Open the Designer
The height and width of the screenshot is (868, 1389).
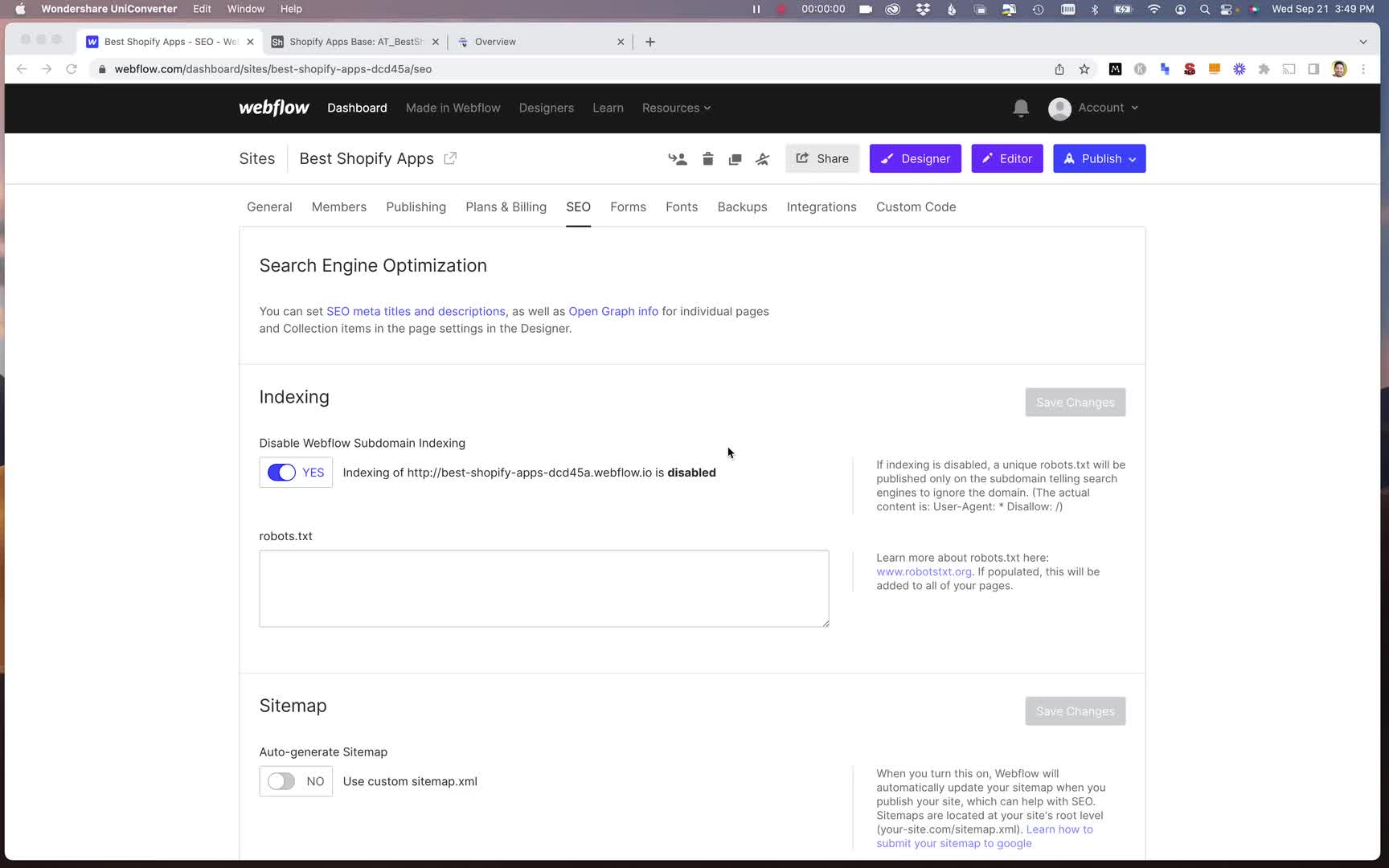(x=915, y=159)
